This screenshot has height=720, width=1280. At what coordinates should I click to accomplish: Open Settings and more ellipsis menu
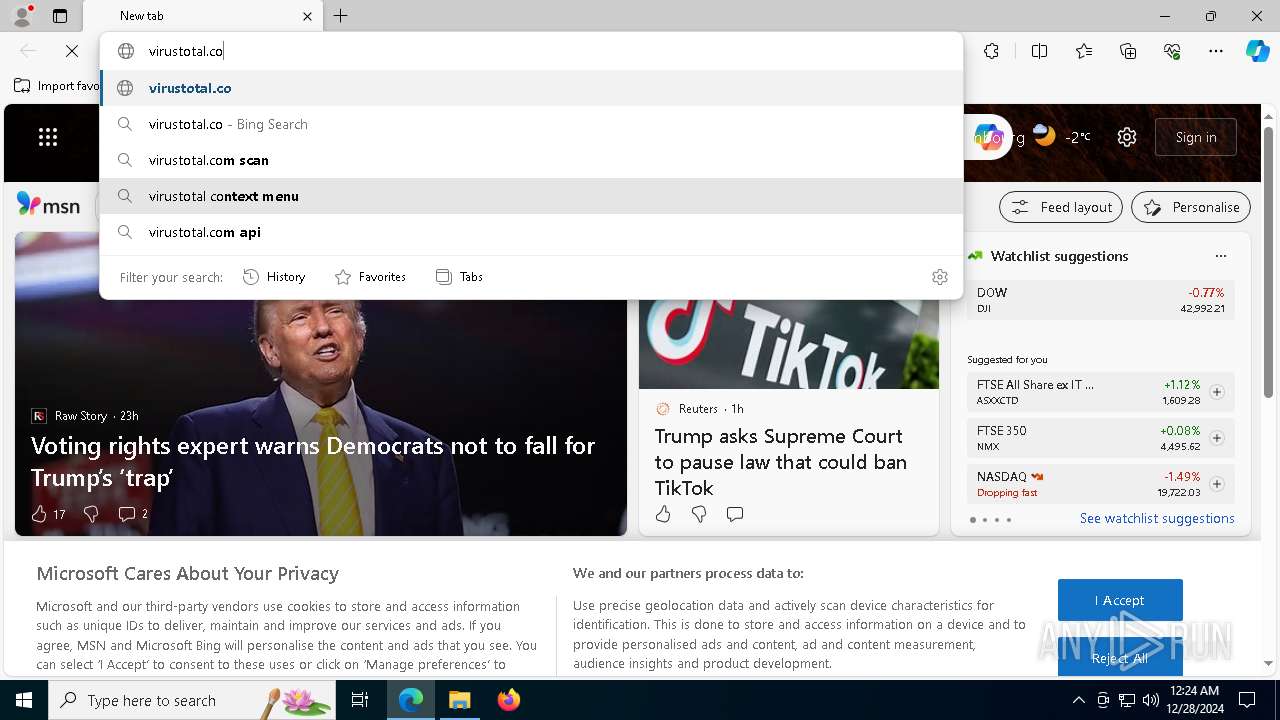point(1216,51)
